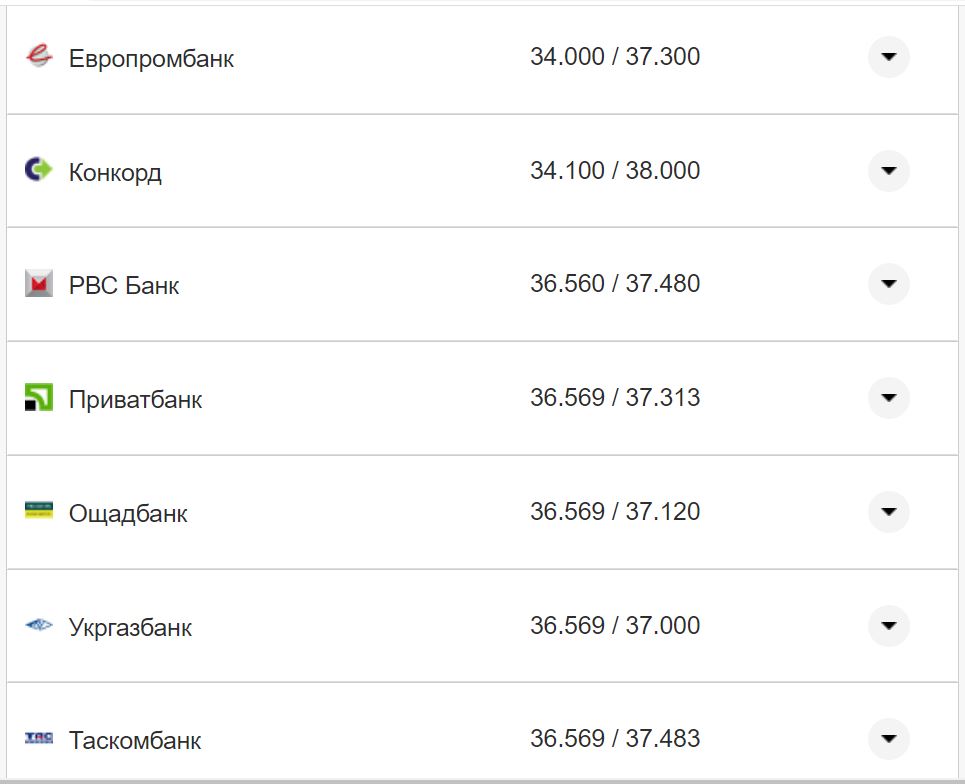Click the Таскомбанк logo icon
The image size is (965, 784).
tap(38, 739)
